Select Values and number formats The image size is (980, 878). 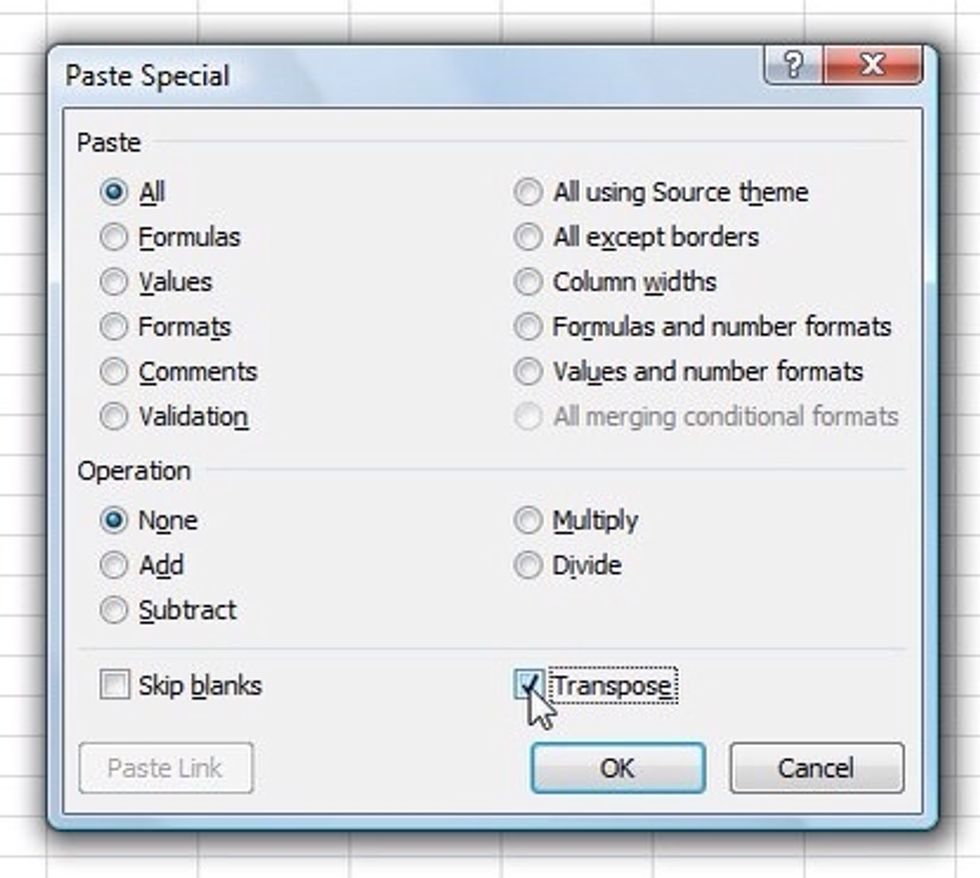528,372
